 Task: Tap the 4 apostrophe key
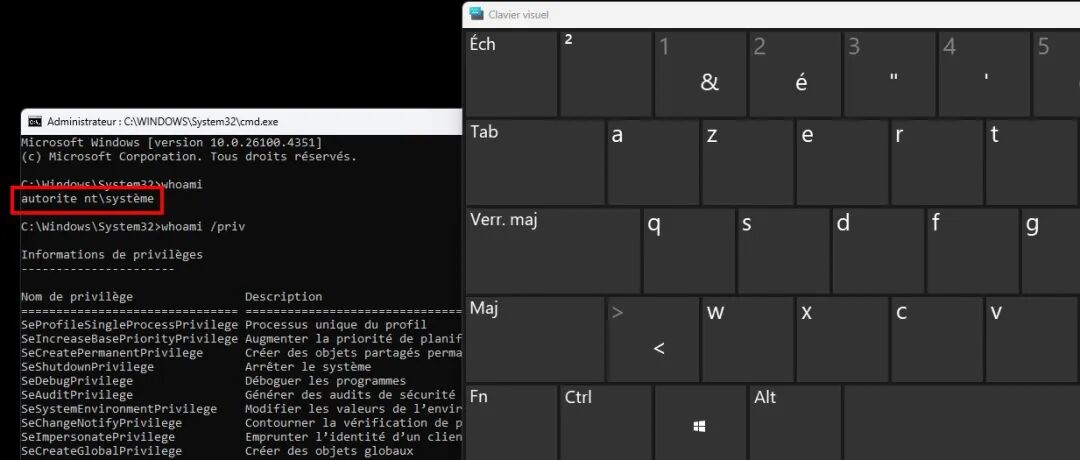pos(984,74)
